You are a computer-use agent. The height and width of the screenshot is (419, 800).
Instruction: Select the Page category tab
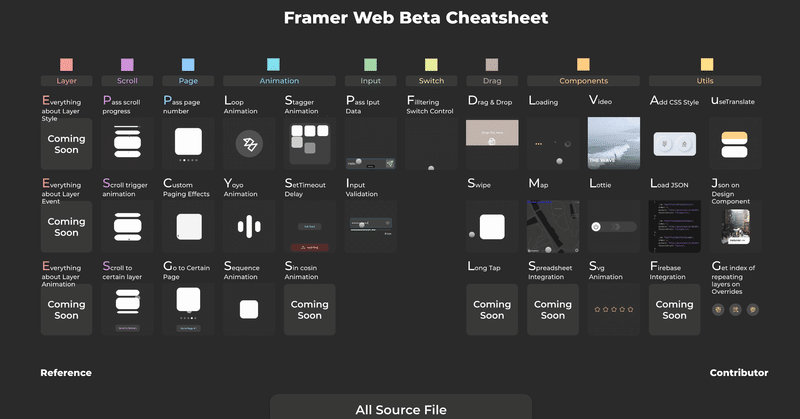188,81
